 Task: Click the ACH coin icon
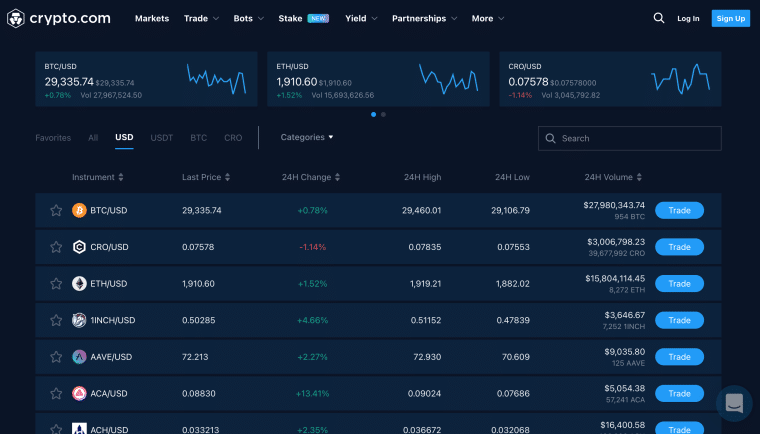[79, 429]
